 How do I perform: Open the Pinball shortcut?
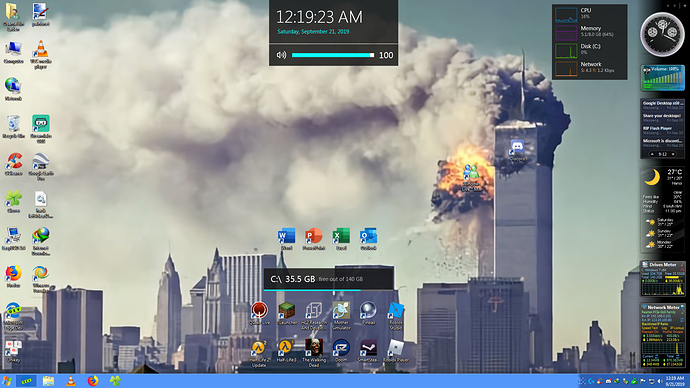coord(368,313)
